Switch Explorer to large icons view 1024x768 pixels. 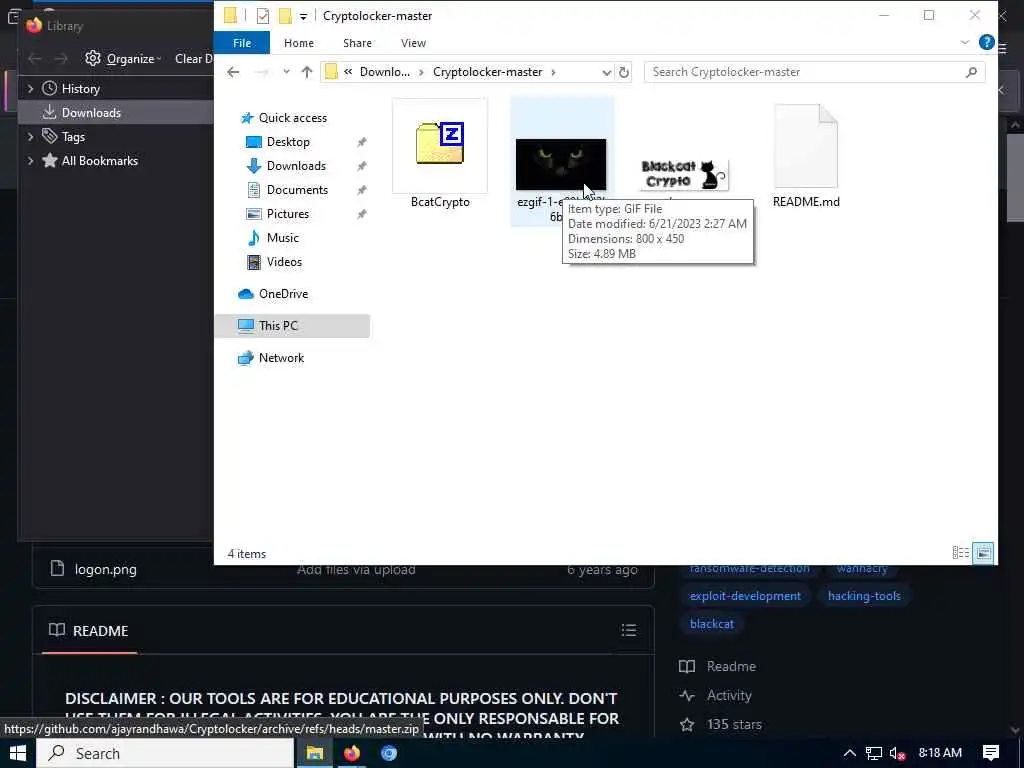(x=983, y=553)
